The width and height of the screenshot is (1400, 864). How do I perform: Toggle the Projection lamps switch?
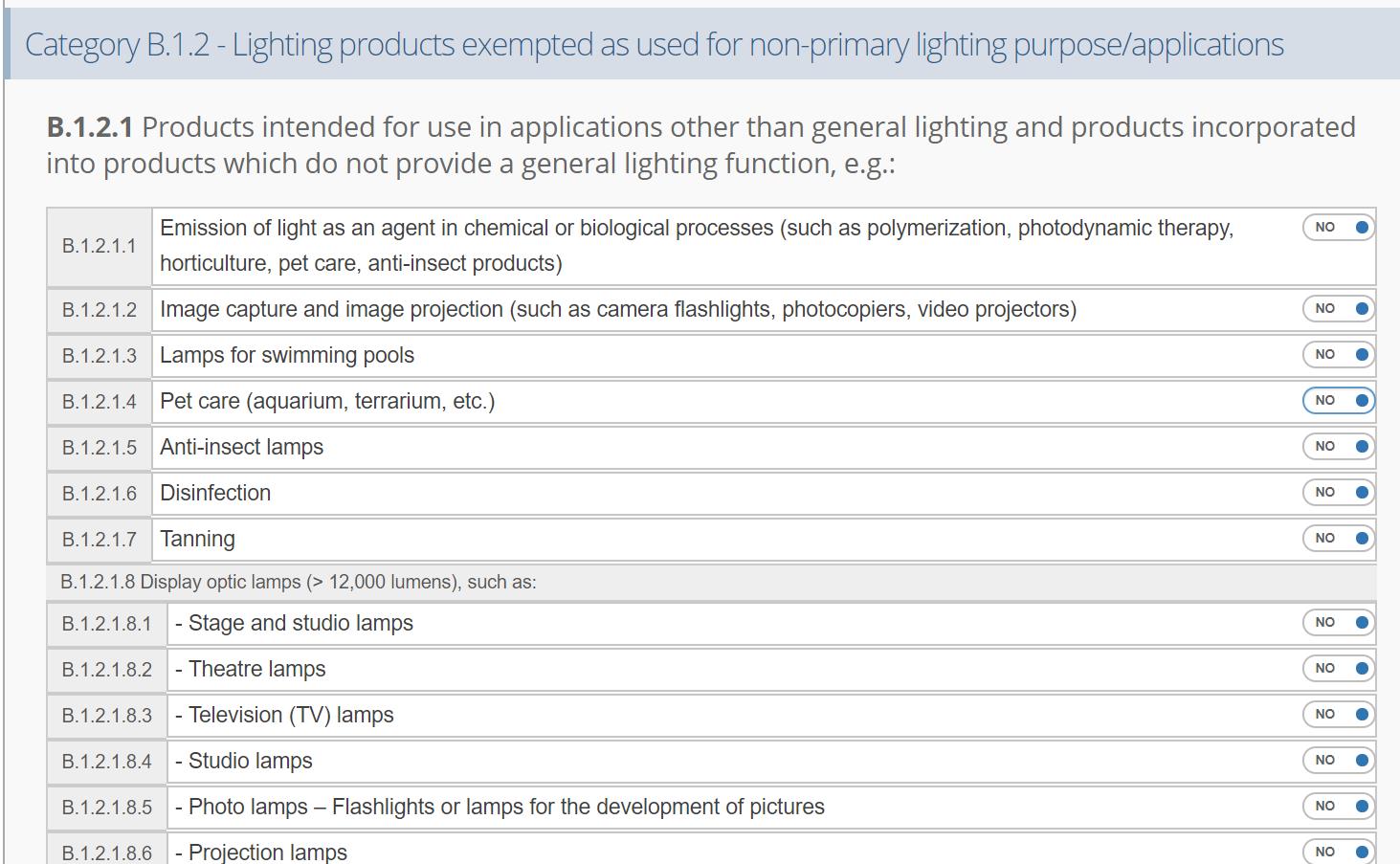coord(1338,852)
